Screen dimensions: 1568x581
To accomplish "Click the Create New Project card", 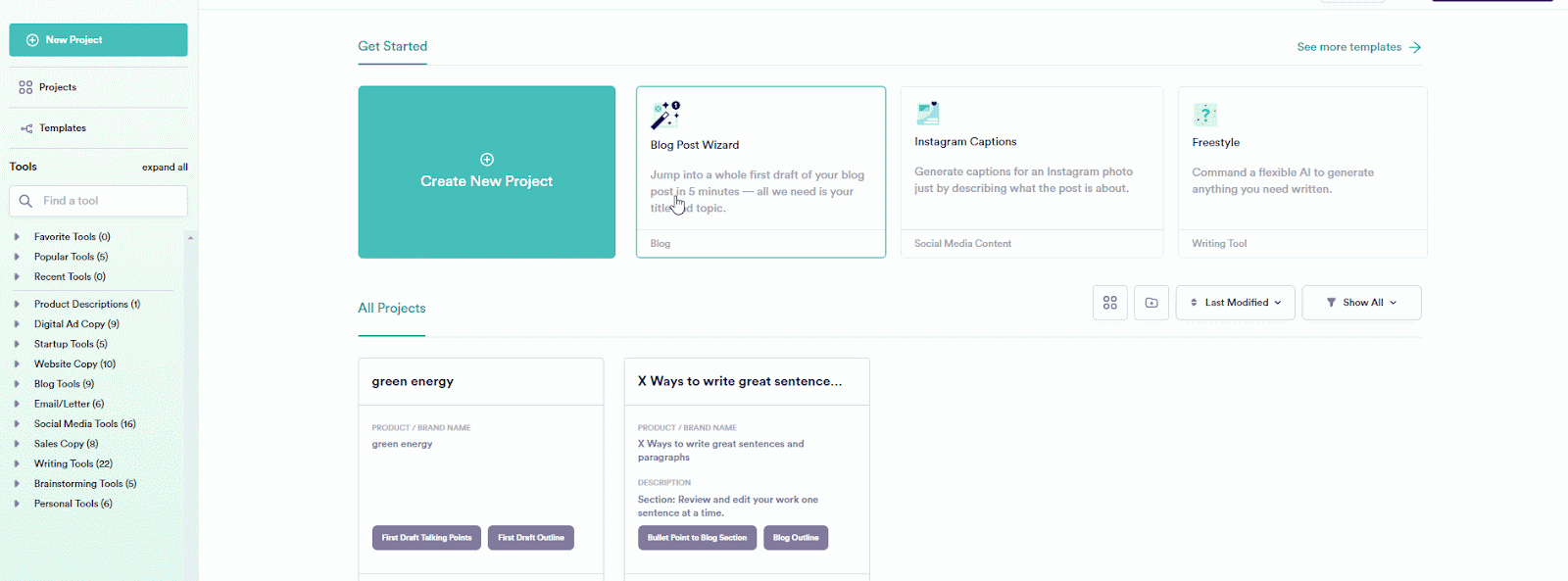I will tap(486, 172).
